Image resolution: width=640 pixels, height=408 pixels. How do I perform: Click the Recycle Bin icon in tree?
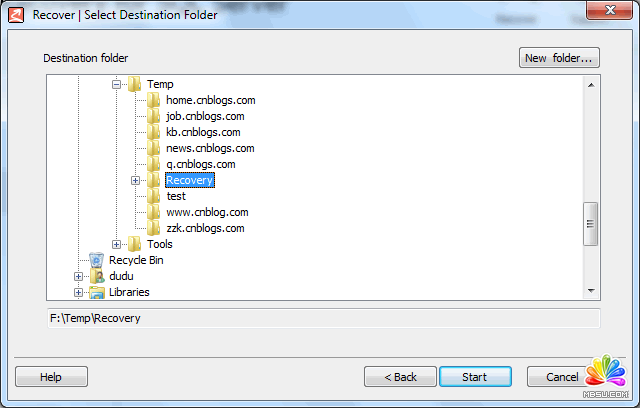coord(97,260)
